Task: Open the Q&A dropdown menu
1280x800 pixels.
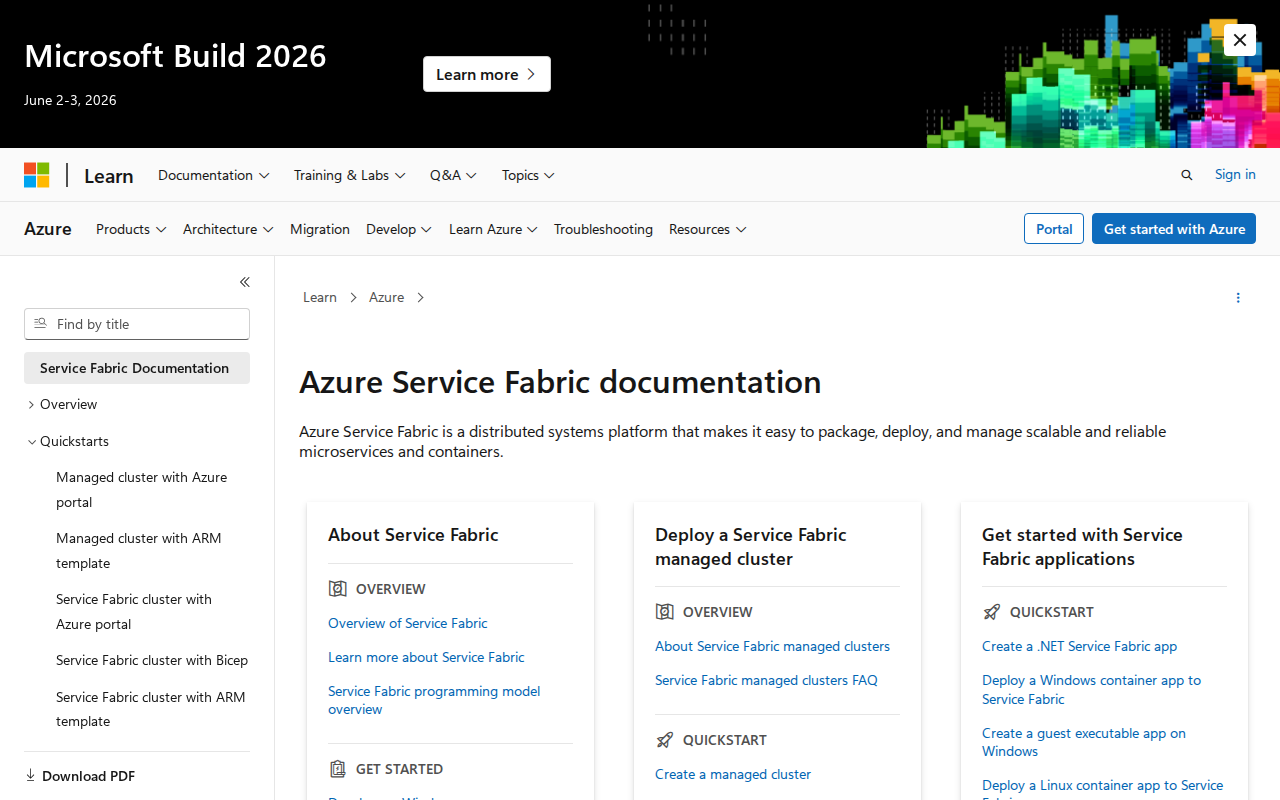Action: click(454, 175)
